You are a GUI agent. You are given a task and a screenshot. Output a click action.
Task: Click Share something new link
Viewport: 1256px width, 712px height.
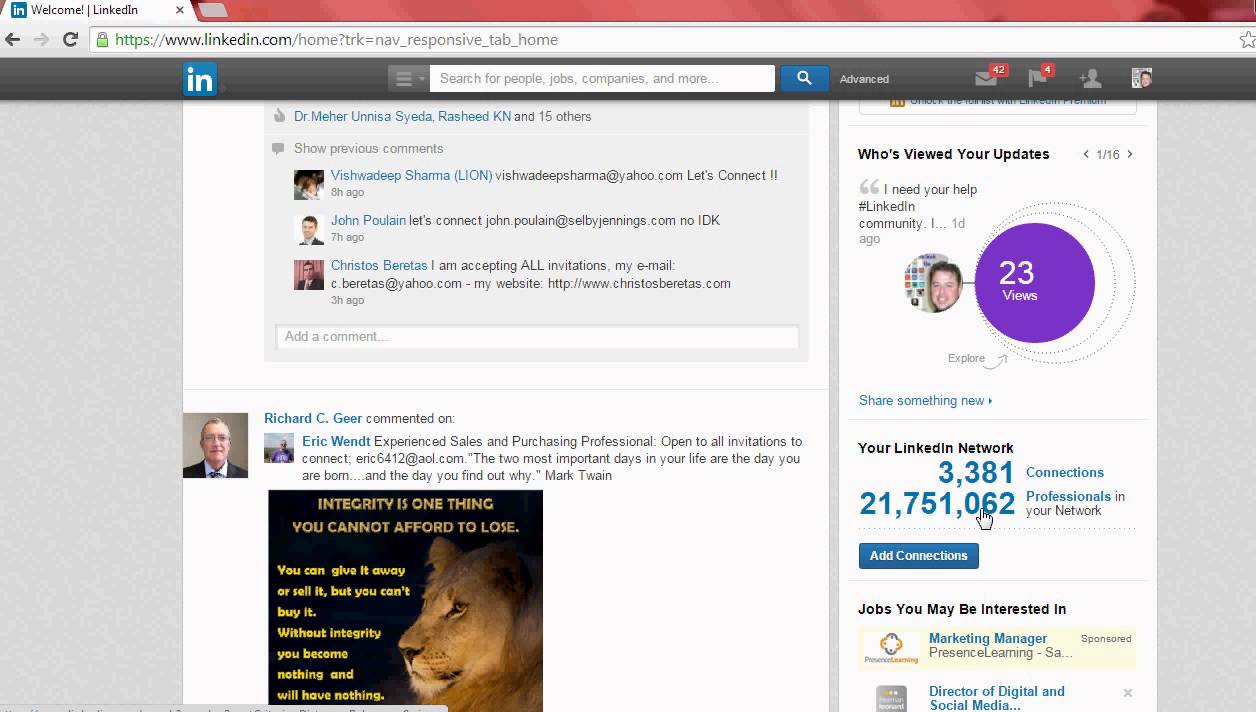tap(925, 400)
